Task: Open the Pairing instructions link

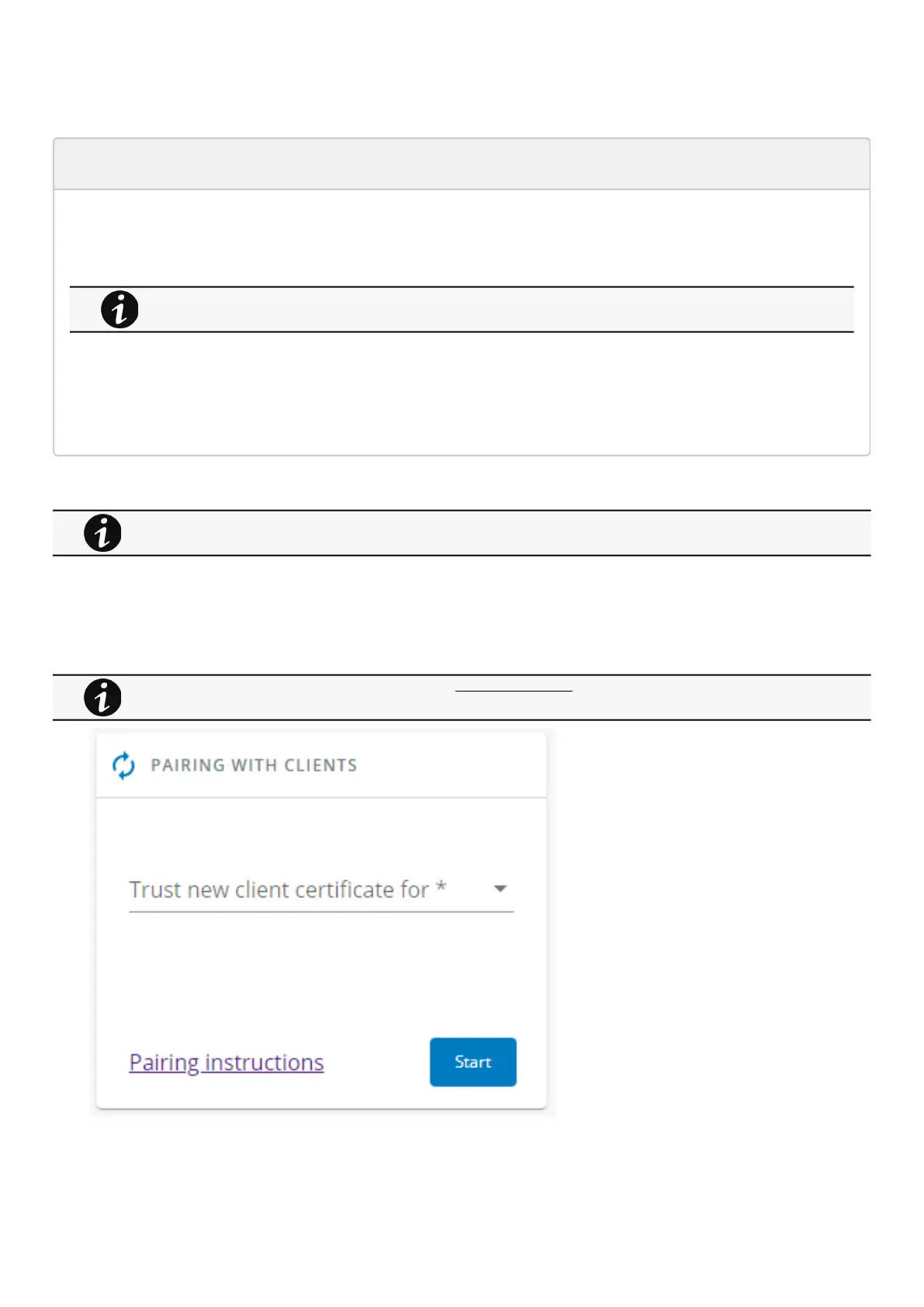Action: [x=226, y=1062]
